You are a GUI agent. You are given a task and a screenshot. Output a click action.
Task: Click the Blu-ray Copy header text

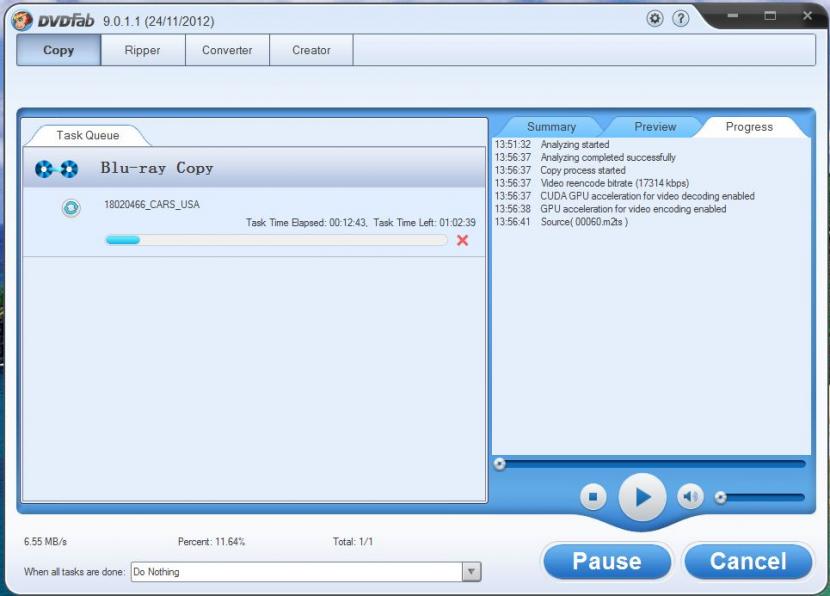coord(157,168)
